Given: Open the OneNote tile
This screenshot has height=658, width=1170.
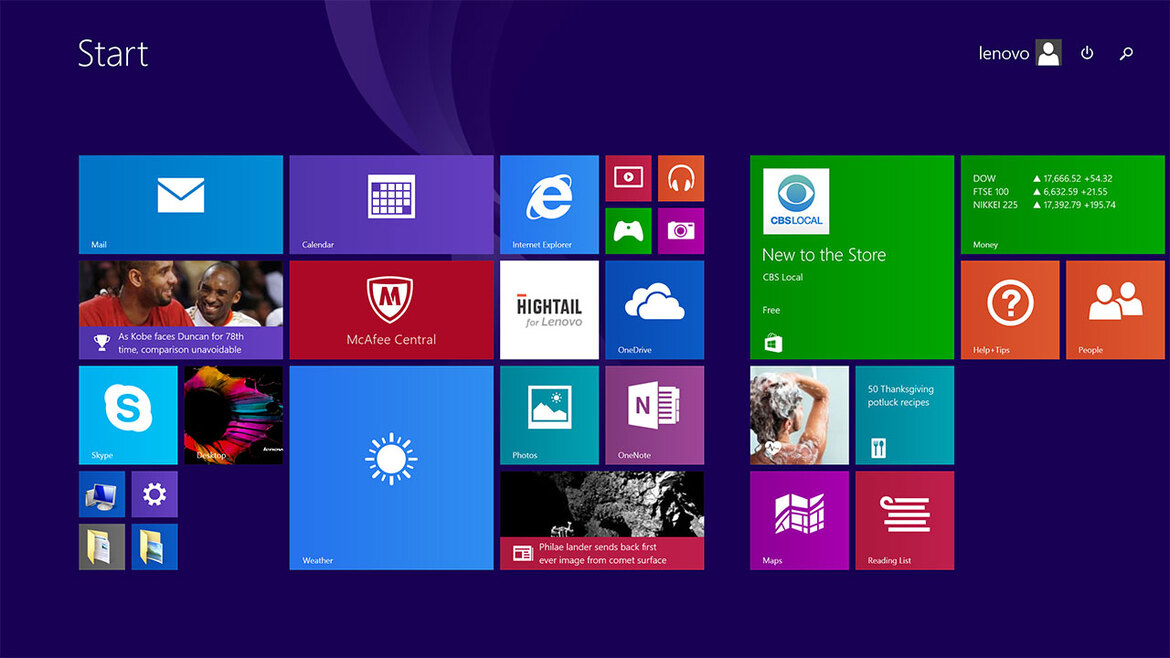Looking at the screenshot, I should point(654,415).
